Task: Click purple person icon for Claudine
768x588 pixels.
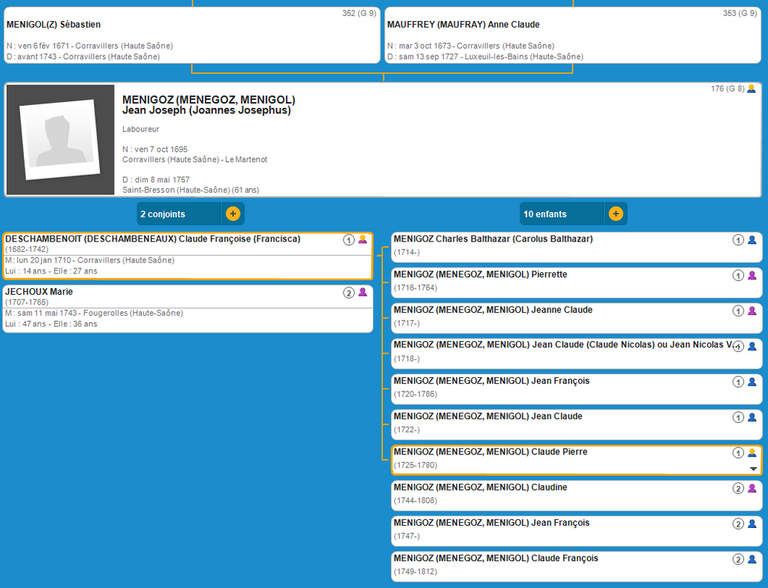Action: click(752, 488)
